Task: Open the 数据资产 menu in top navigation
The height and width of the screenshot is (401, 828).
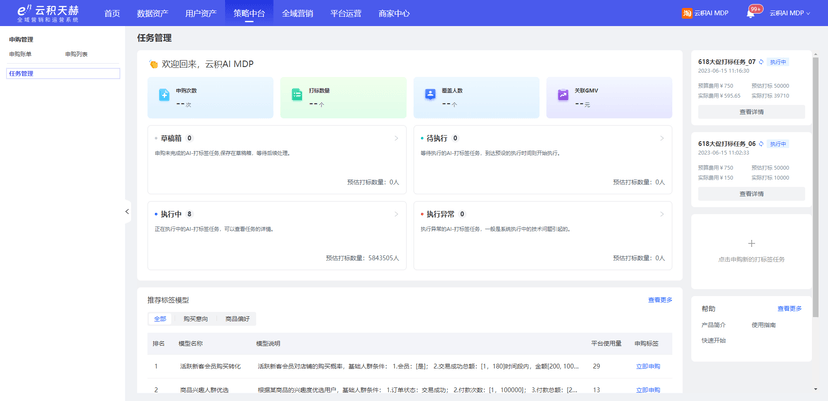Action: click(x=152, y=13)
